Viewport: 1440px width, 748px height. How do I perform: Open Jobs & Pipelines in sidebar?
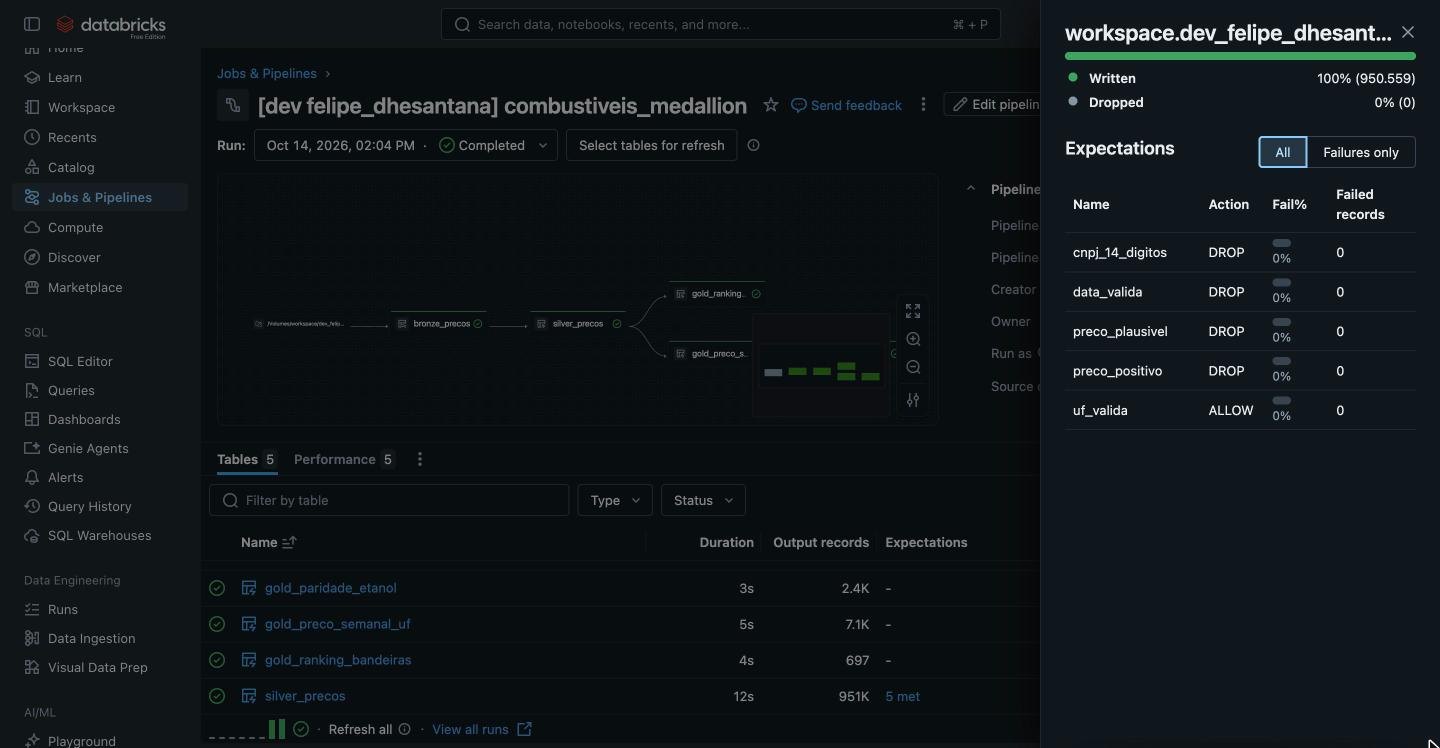point(100,197)
